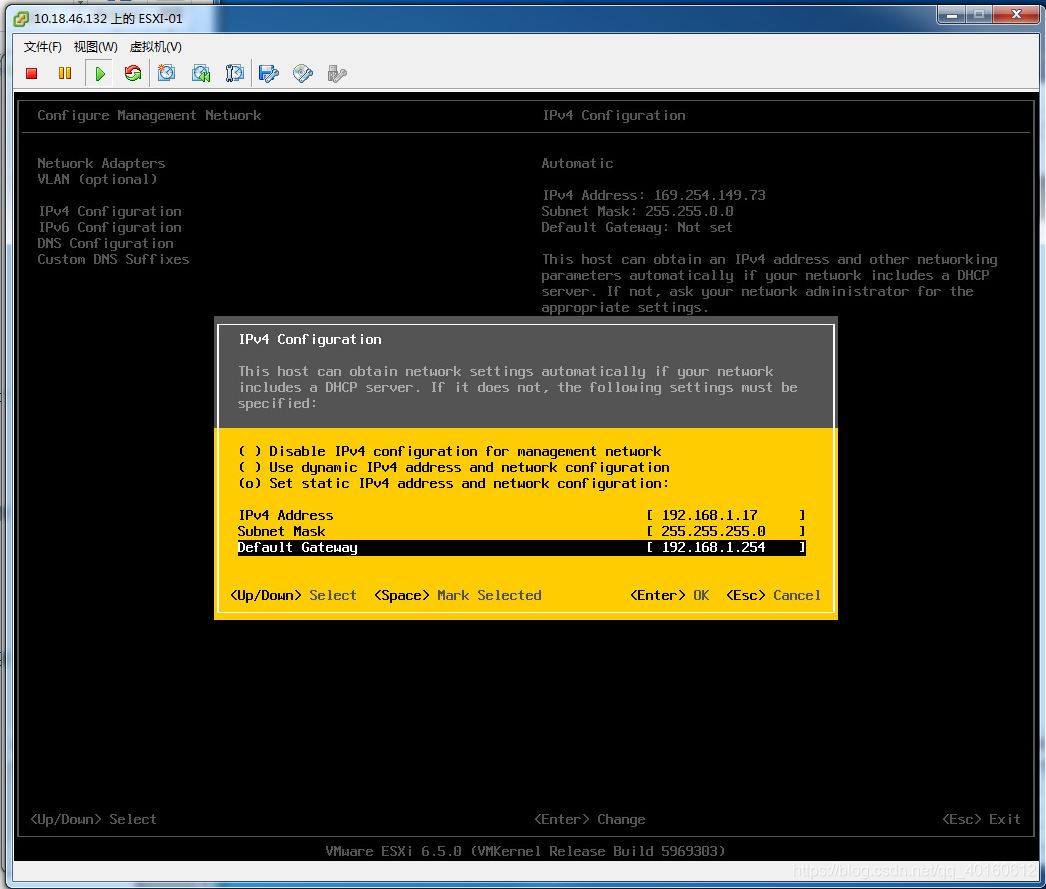
Task: Click the red Power Off stop icon
Action: tap(31, 73)
